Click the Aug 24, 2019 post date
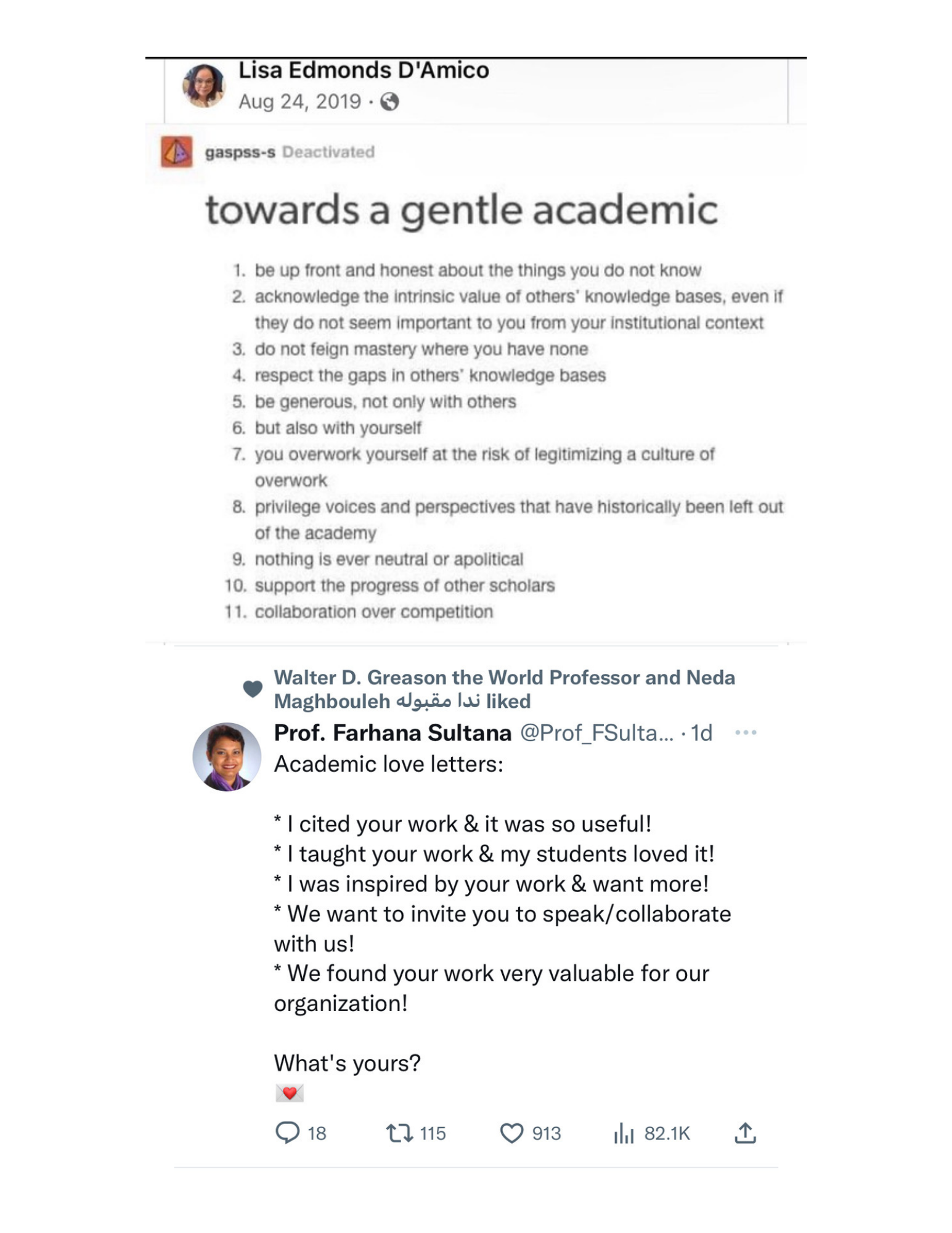952x1233 pixels. point(299,102)
